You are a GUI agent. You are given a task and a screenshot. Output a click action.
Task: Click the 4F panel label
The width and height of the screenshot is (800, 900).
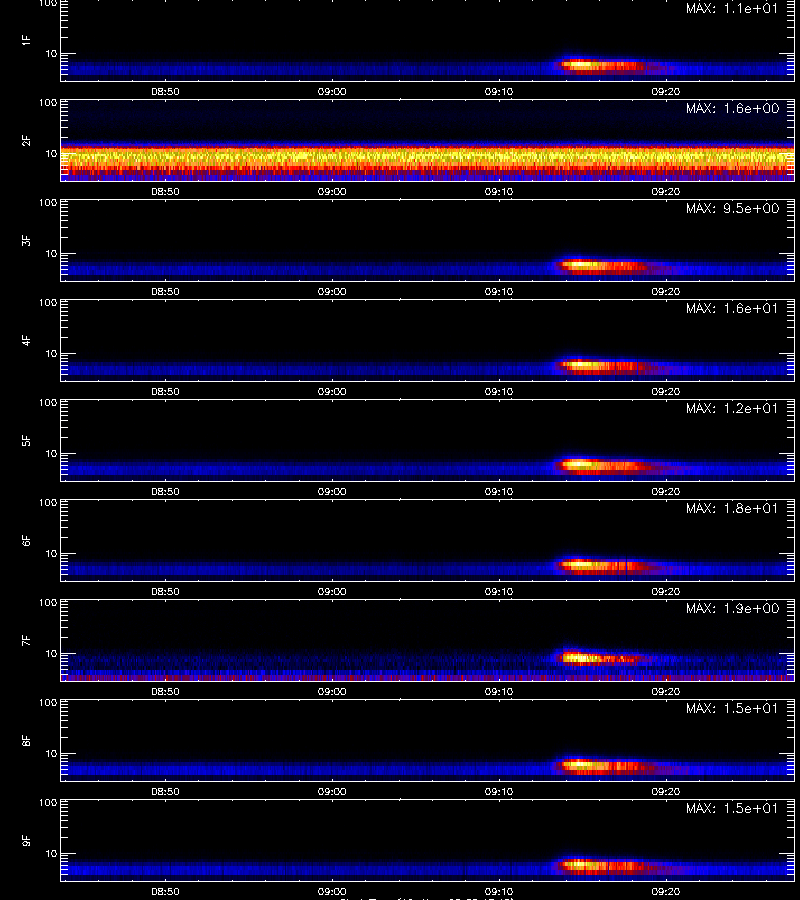(x=26, y=340)
